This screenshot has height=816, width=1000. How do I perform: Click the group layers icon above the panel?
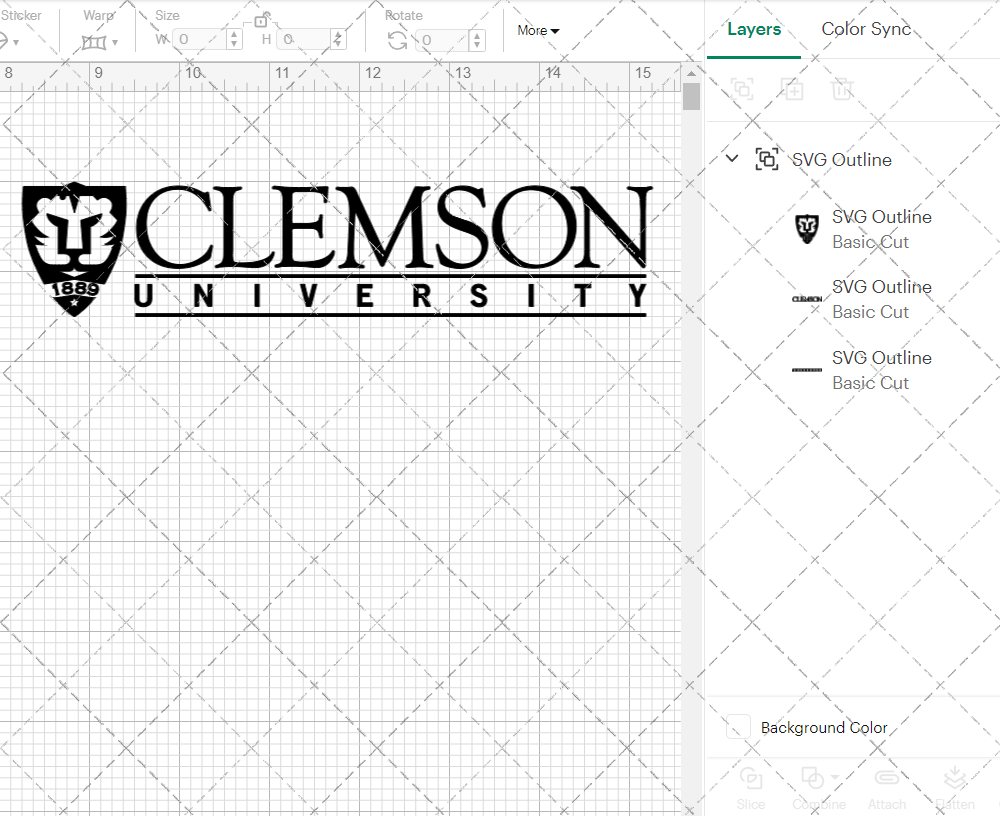coord(743,89)
